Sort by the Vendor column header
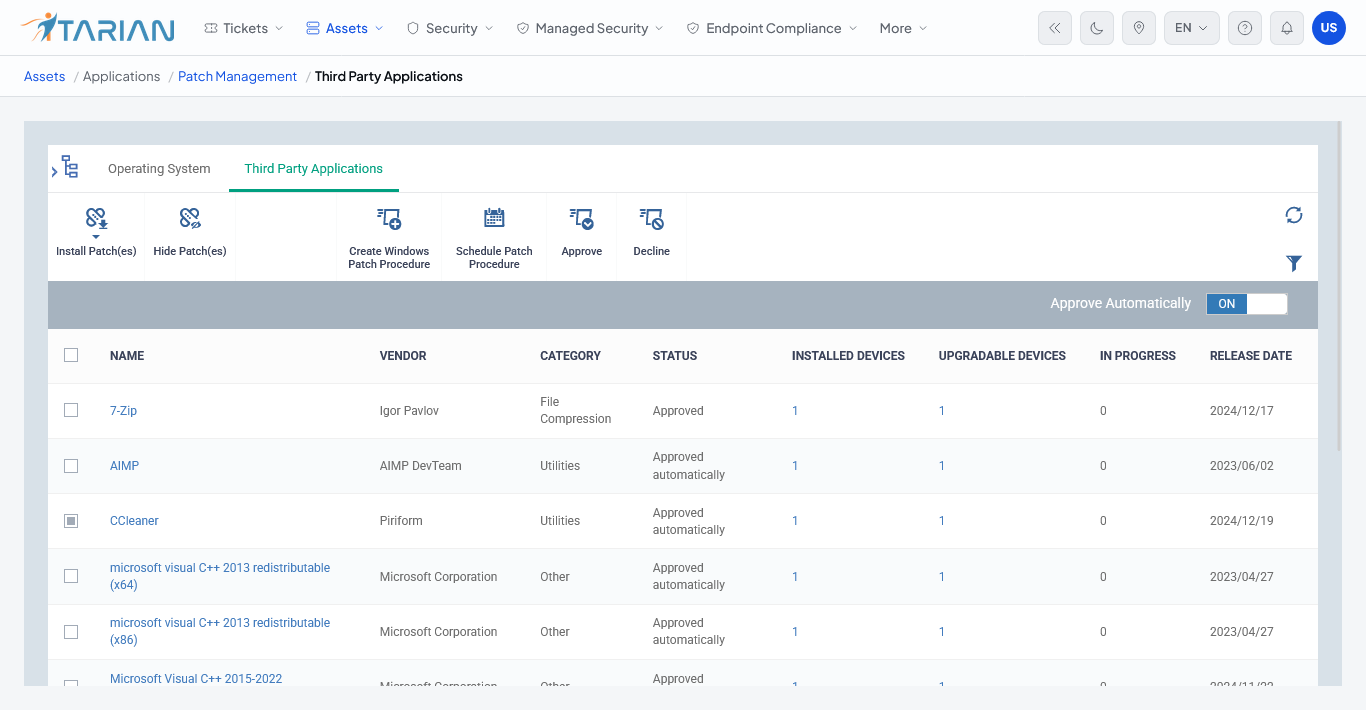 coord(403,356)
